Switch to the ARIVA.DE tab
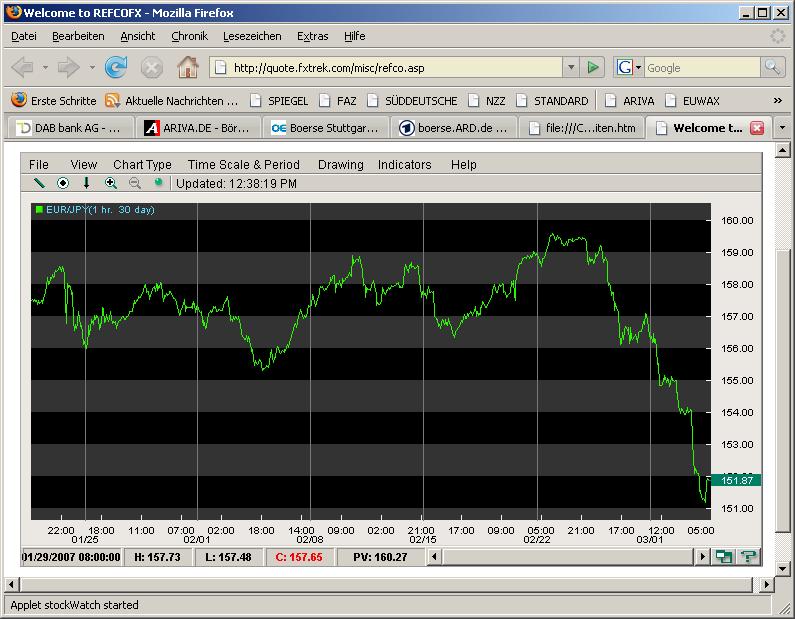Viewport: 795px width, 619px height. tap(197, 128)
